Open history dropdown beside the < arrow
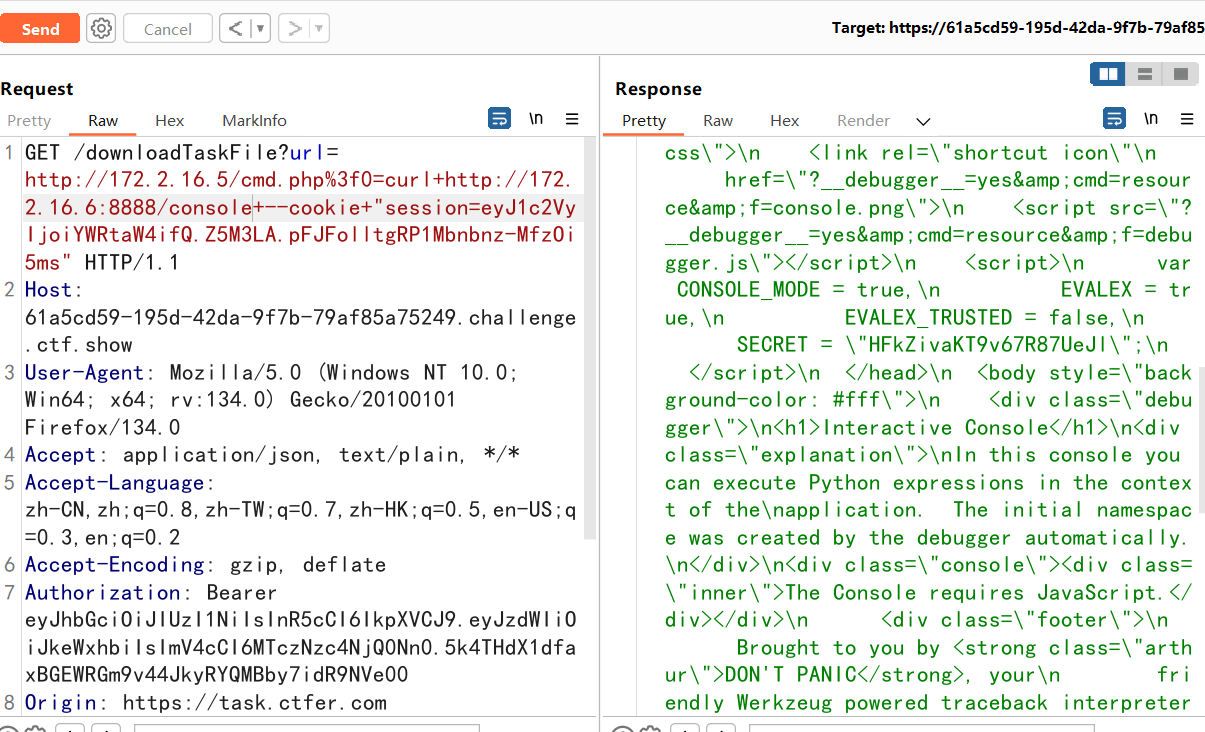 coord(260,29)
